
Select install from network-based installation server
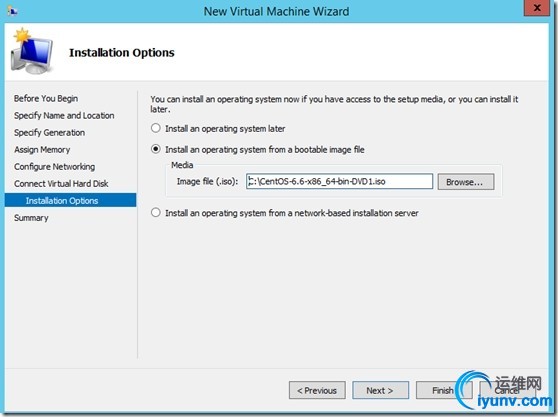156,213
